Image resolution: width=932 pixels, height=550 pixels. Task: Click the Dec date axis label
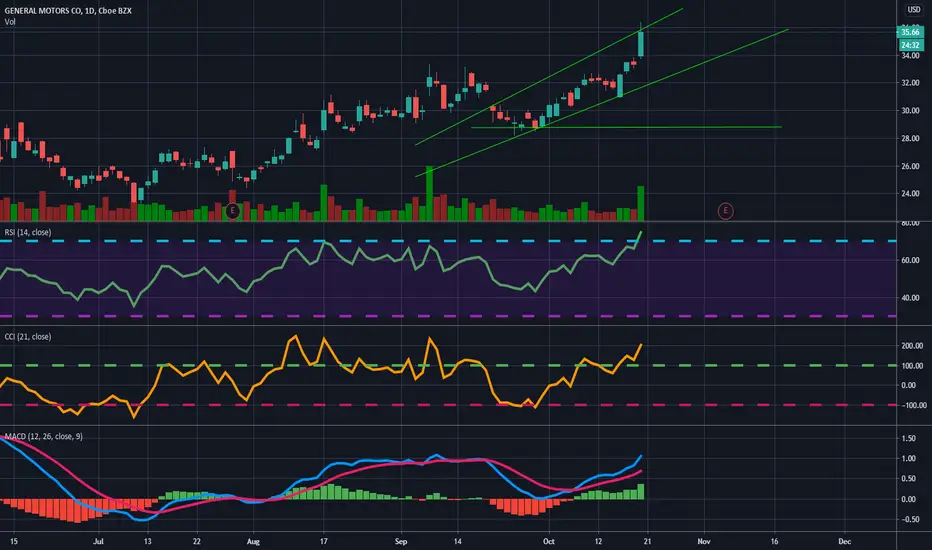pyautogui.click(x=845, y=542)
